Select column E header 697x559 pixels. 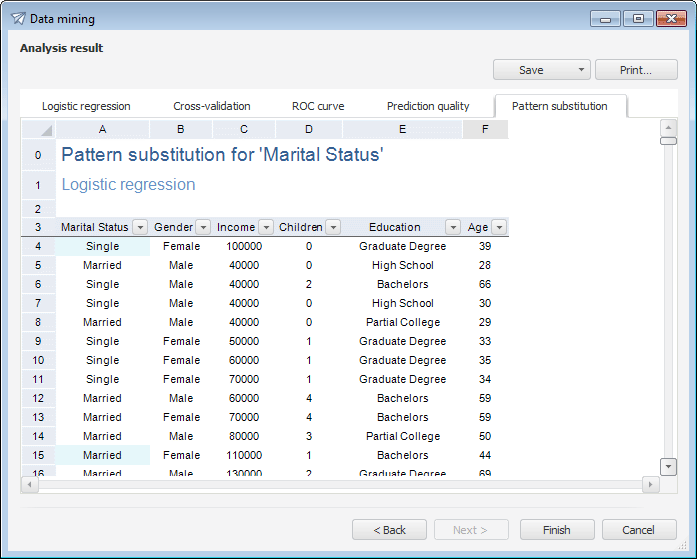pyautogui.click(x=402, y=129)
